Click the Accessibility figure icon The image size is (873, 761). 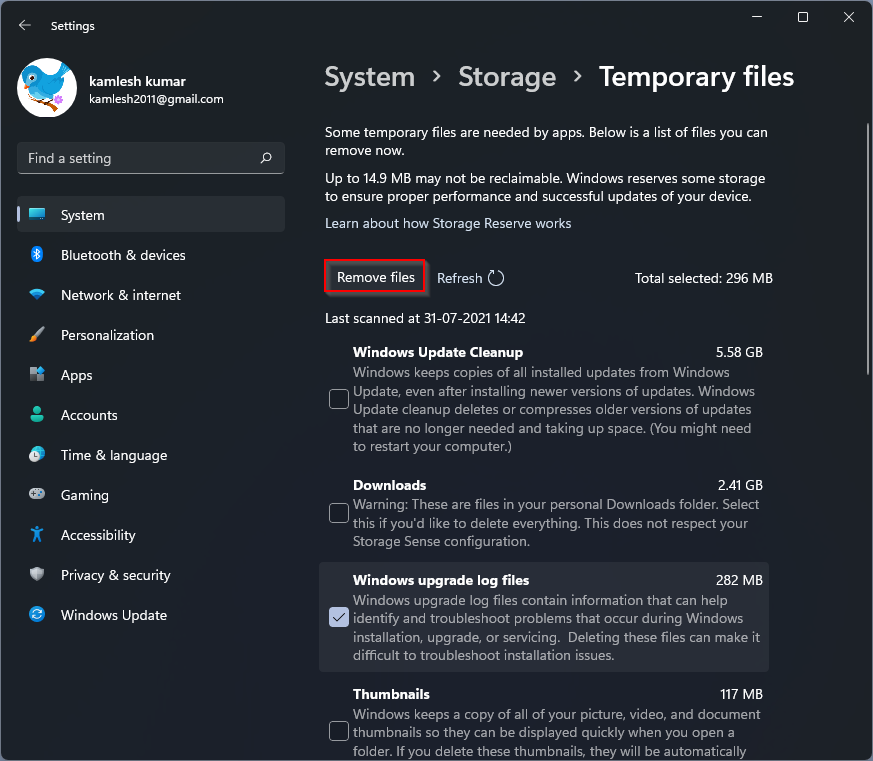[x=37, y=535]
